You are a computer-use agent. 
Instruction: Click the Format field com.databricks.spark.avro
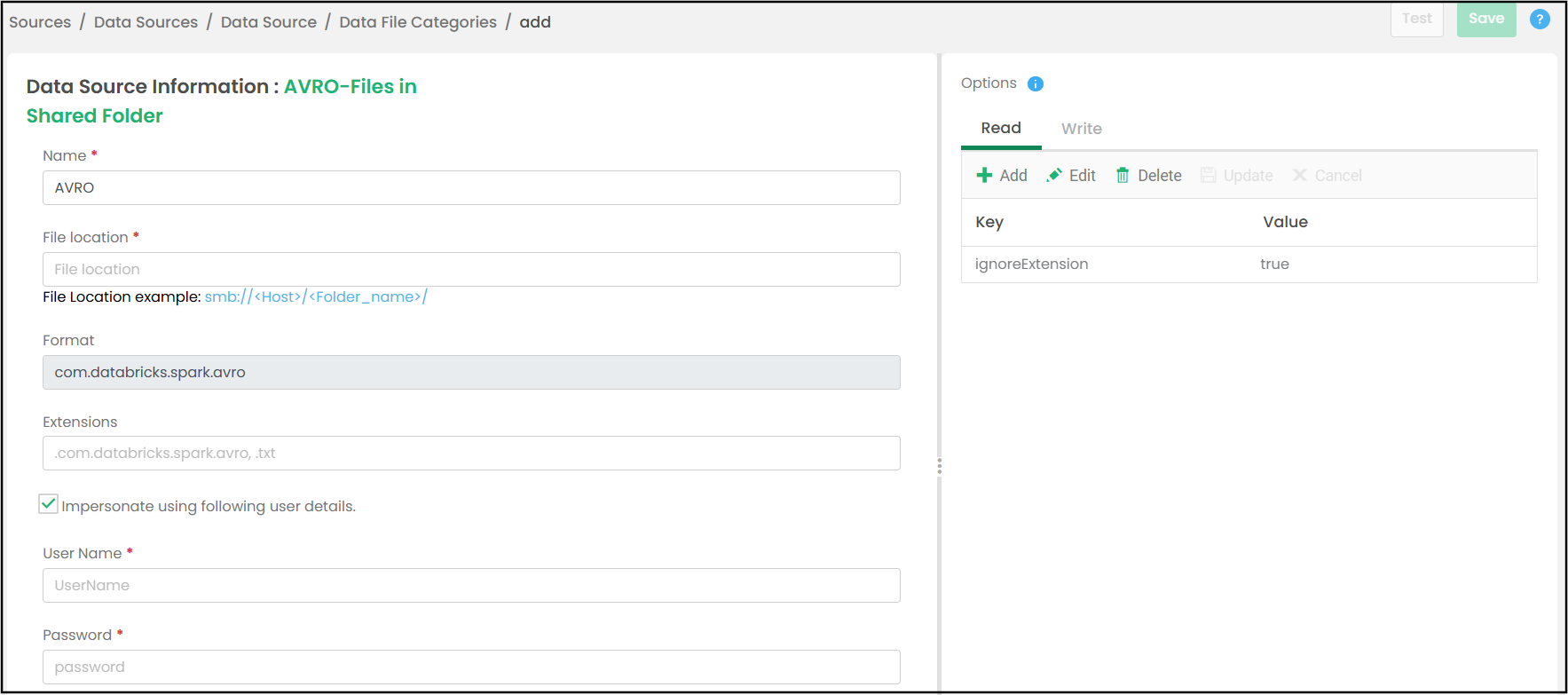click(471, 372)
